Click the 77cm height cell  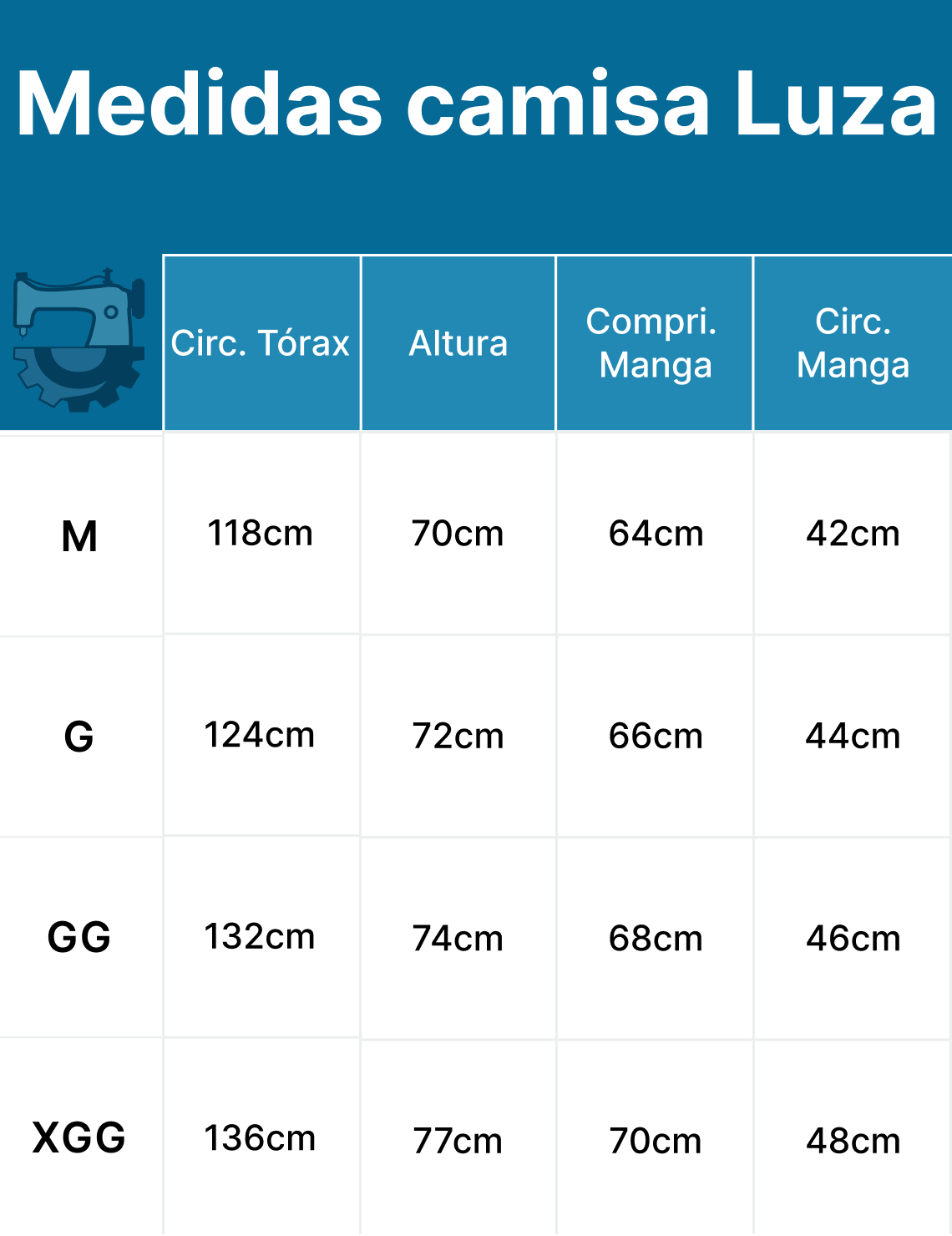tap(458, 1141)
